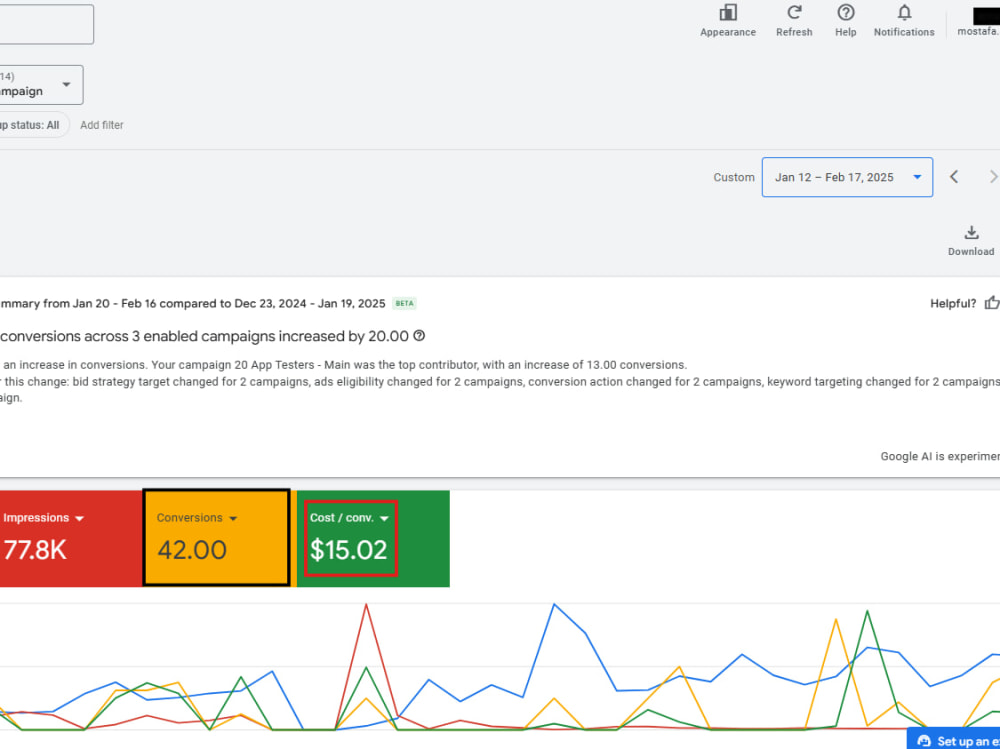Click the info icon beside 'increased by 20.00'

(419, 336)
